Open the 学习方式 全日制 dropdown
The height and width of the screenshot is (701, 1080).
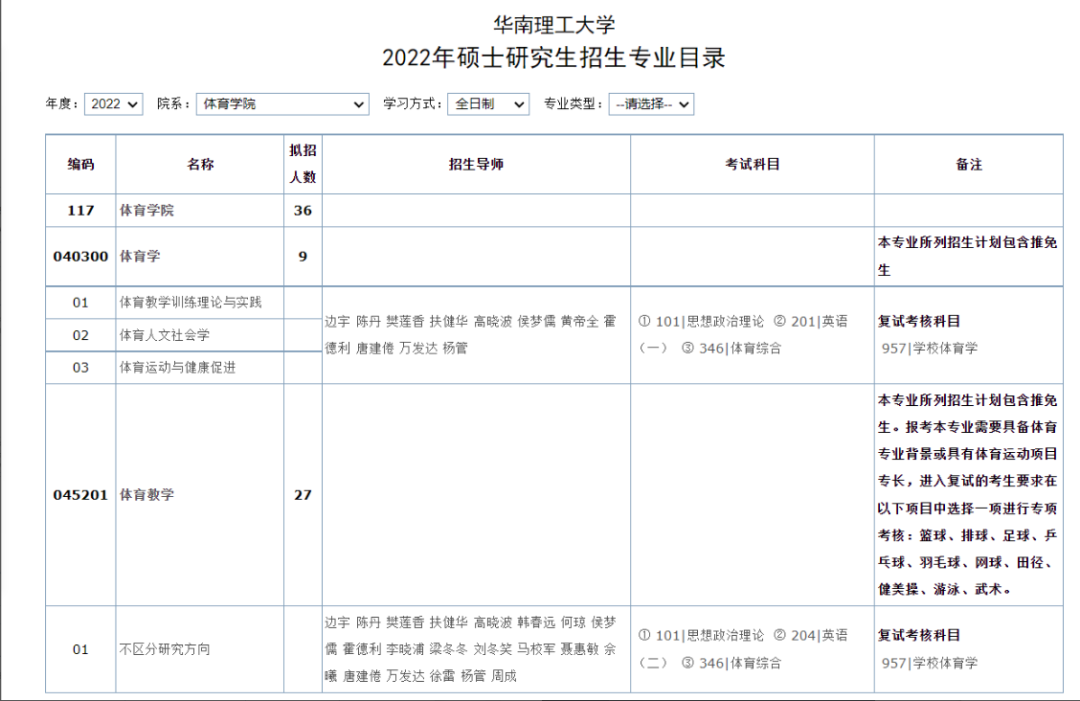(x=488, y=104)
